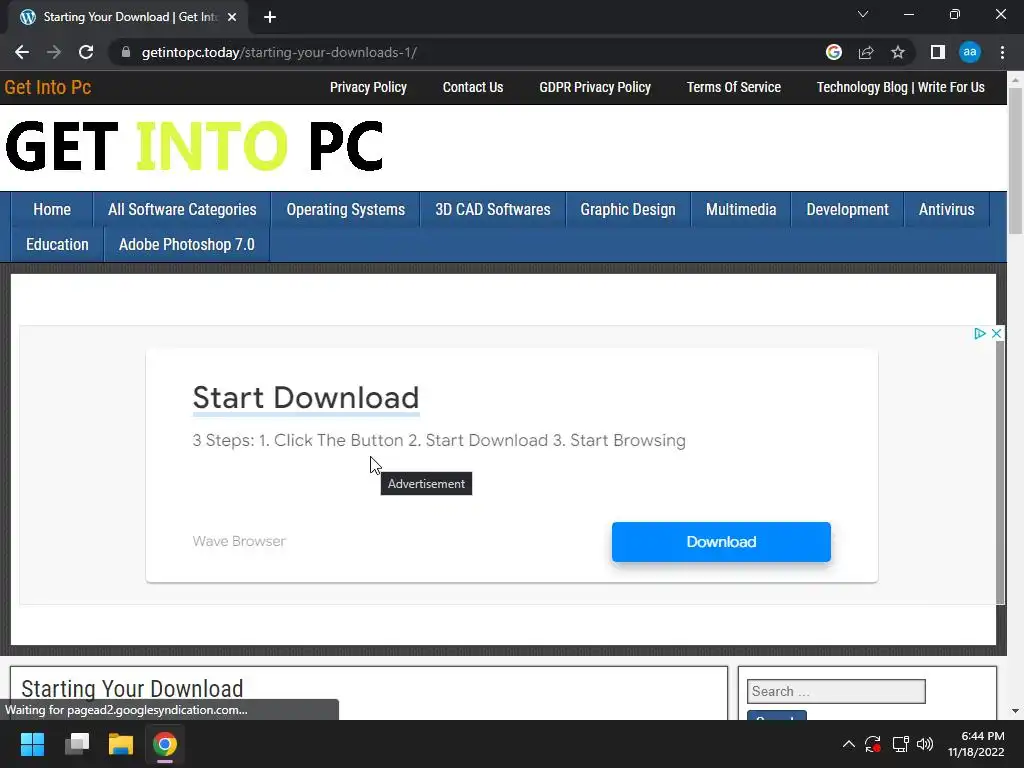Open a new browser tab

[x=270, y=17]
